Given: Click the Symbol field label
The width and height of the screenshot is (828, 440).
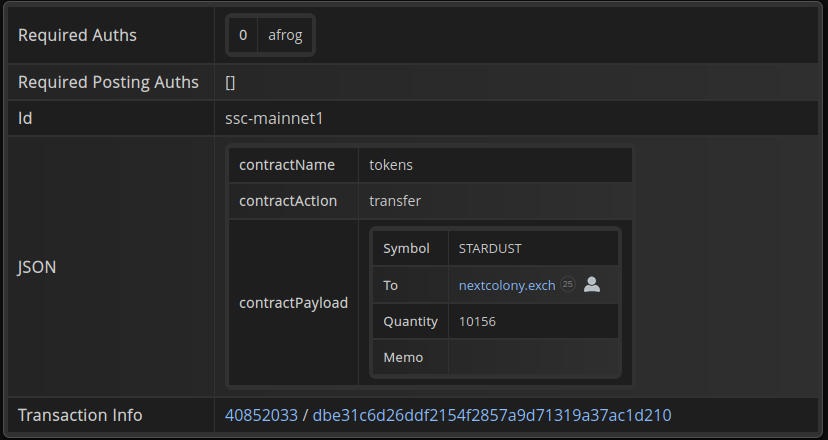Looking at the screenshot, I should pyautogui.click(x=406, y=249).
